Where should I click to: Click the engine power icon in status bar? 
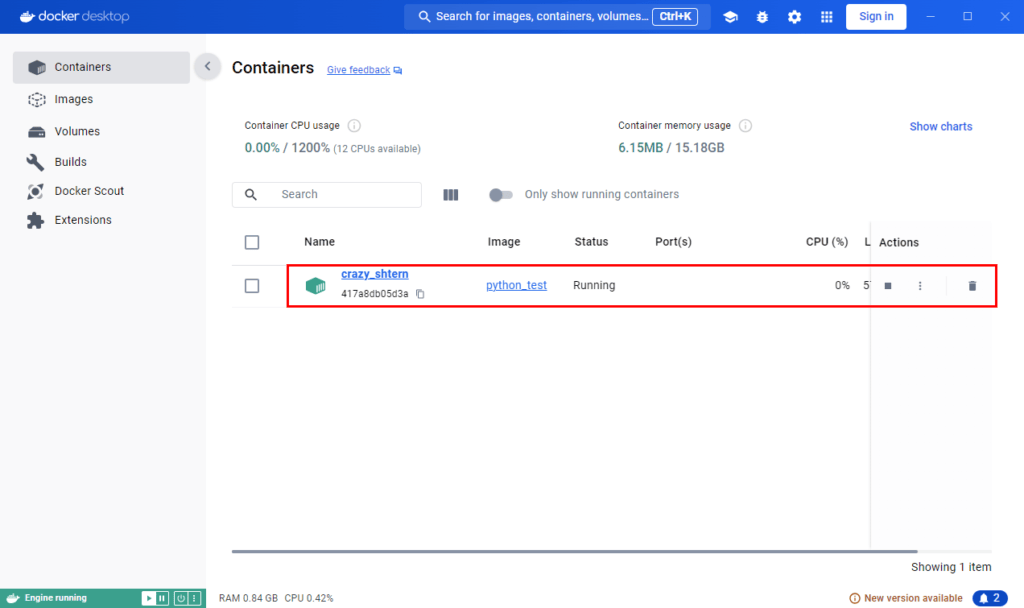click(x=181, y=598)
